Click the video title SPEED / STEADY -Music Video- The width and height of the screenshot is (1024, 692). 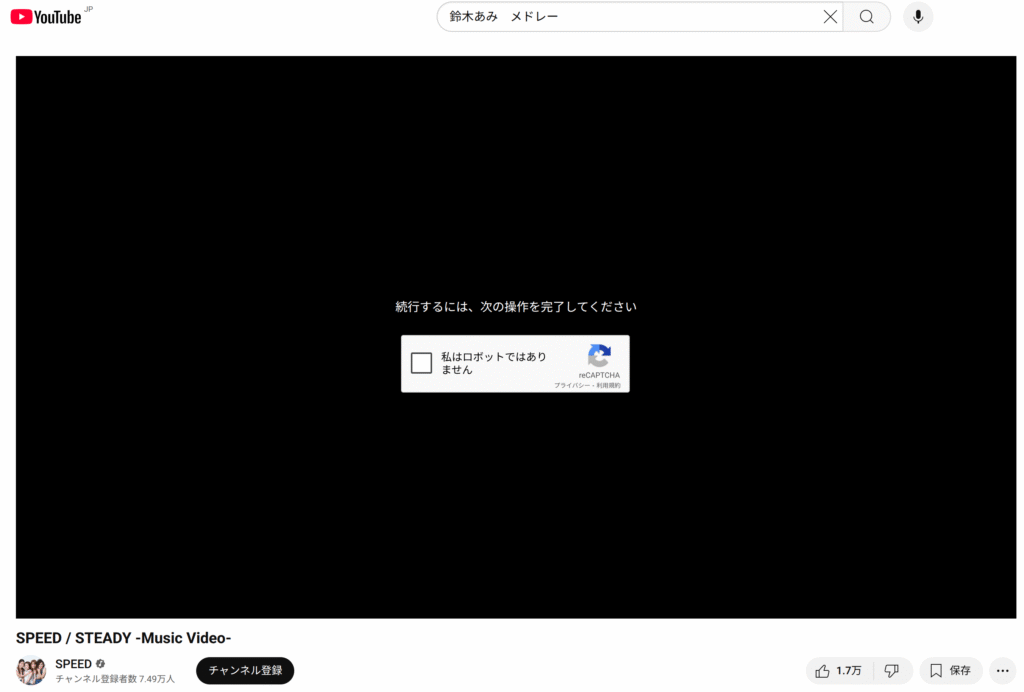(124, 638)
